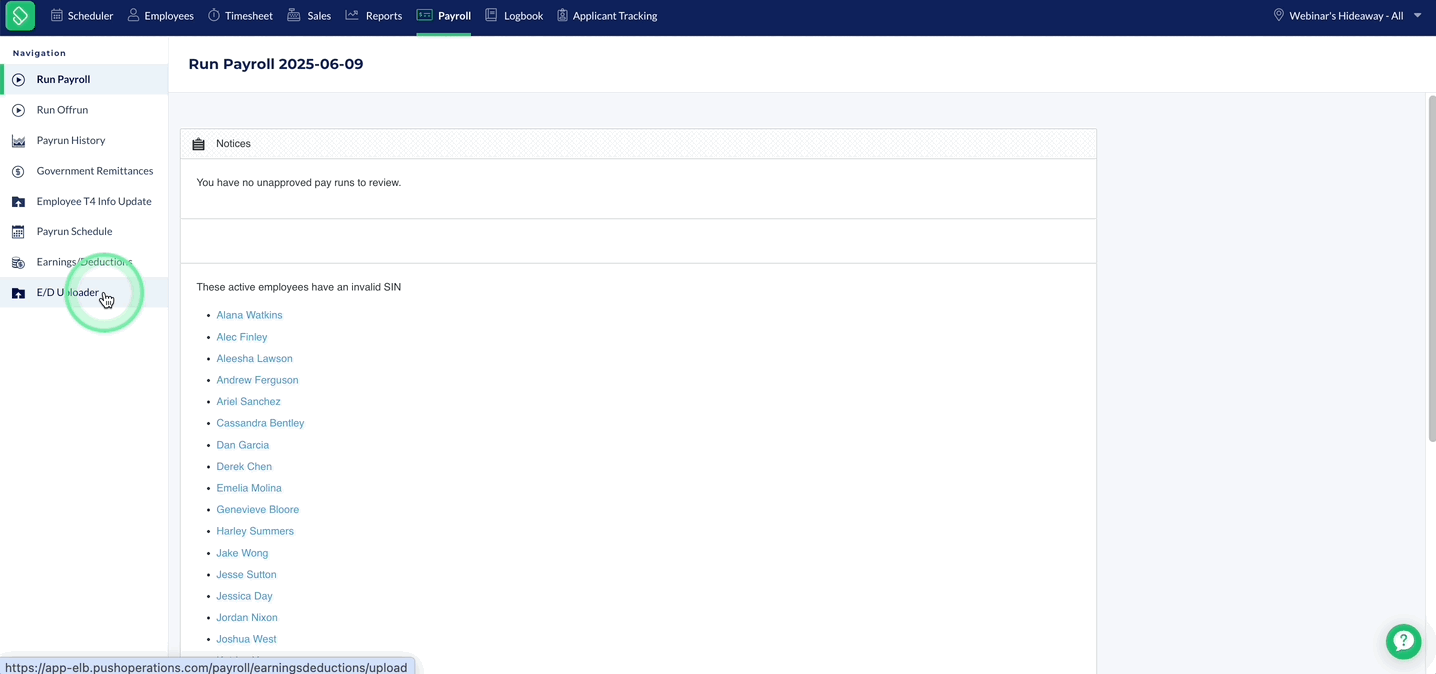Open the E/D Uploader page

point(84,293)
